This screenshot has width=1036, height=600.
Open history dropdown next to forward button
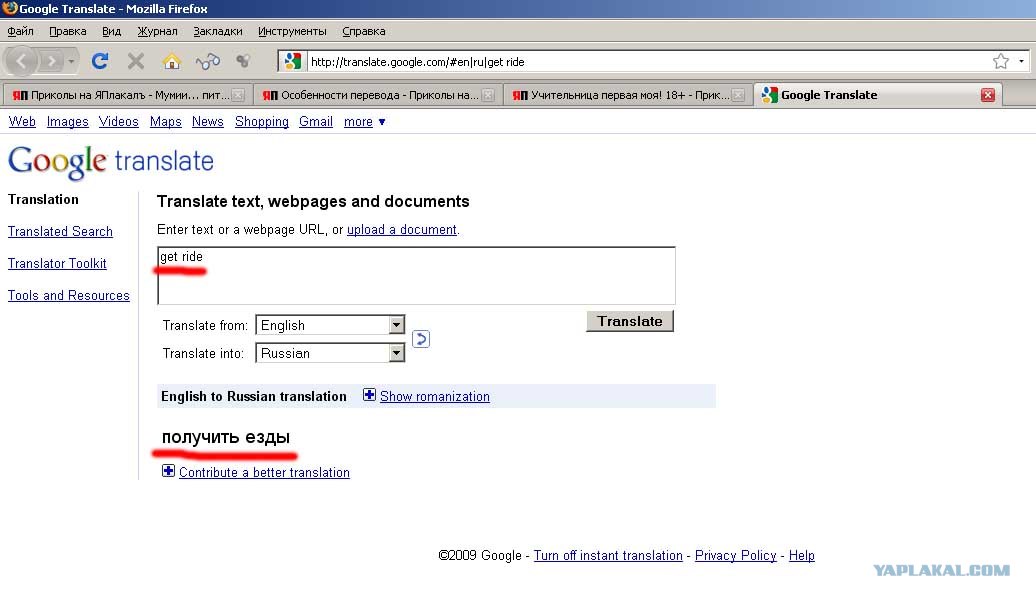click(71, 61)
